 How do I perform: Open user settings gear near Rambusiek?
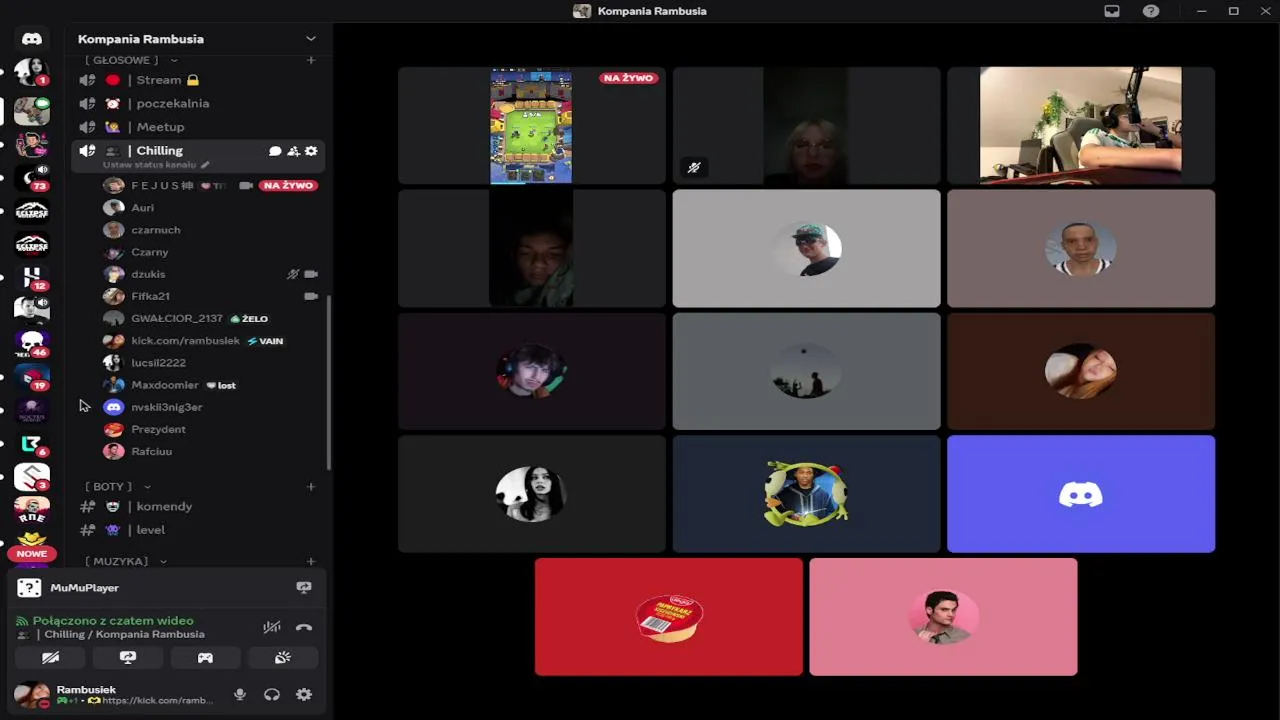click(x=304, y=695)
